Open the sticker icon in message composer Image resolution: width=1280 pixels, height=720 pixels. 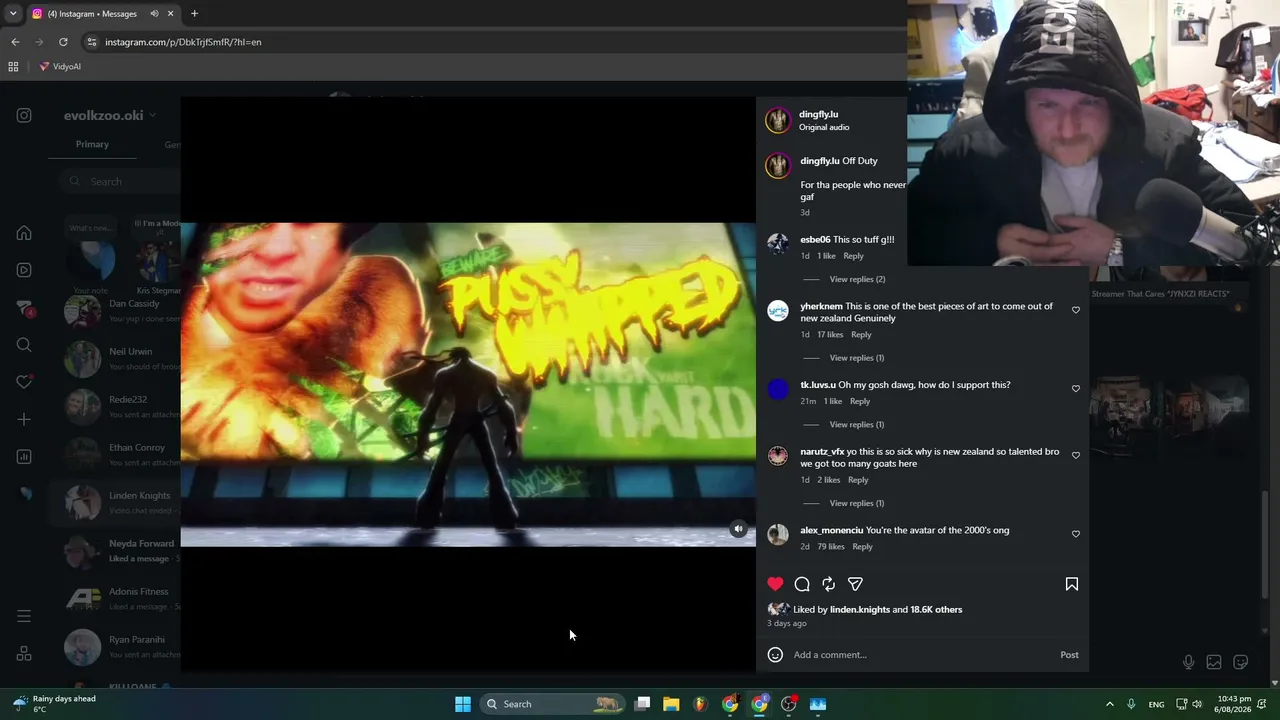[1241, 662]
